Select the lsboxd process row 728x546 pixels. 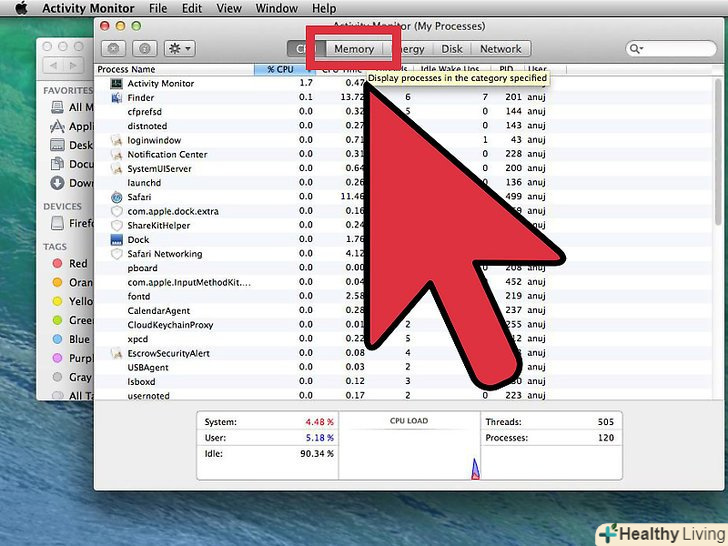tap(403, 382)
